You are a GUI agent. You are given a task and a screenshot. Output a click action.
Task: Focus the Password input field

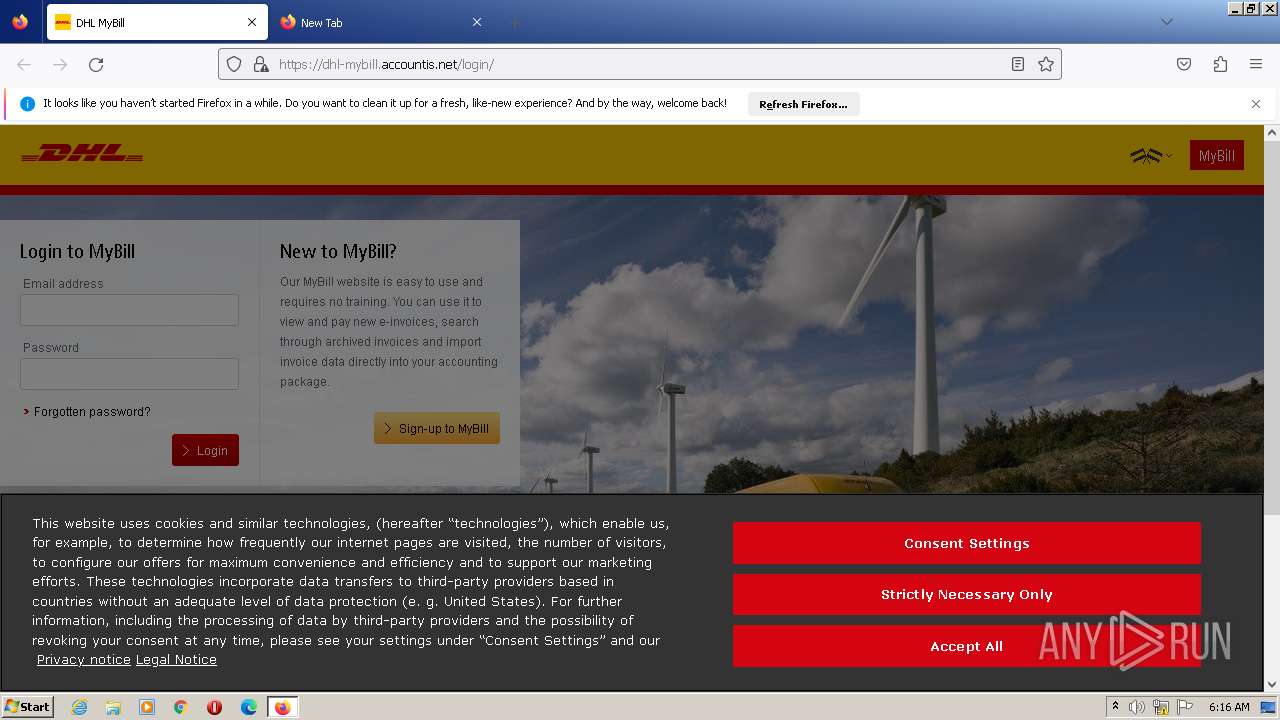click(129, 374)
